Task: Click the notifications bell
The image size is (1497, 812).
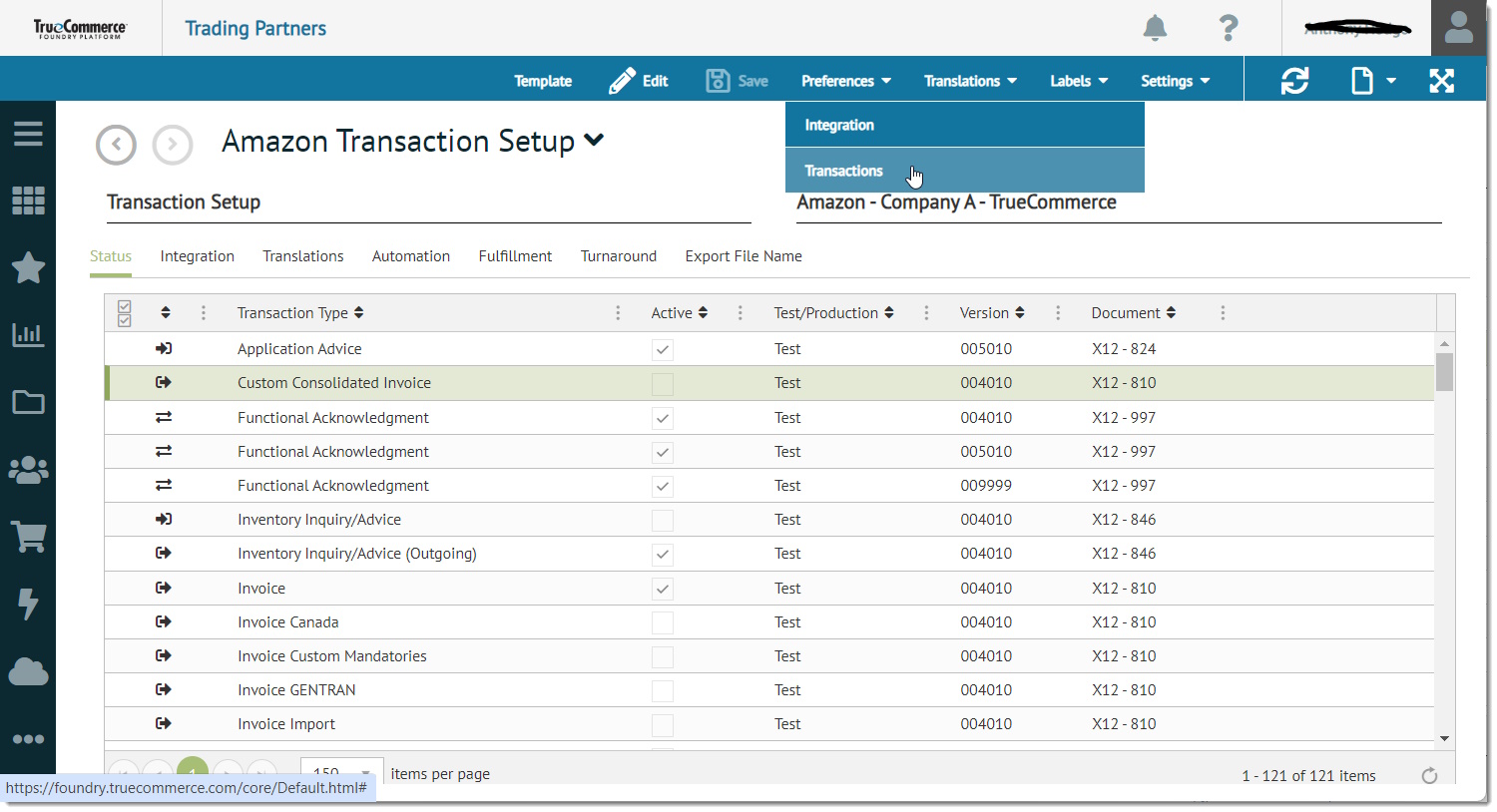Action: (x=1155, y=29)
